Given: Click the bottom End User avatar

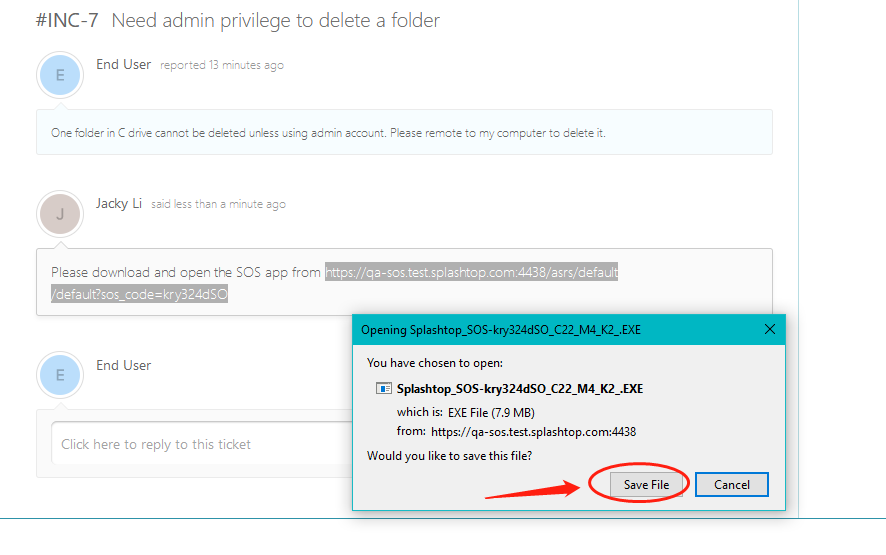Looking at the screenshot, I should click(60, 376).
